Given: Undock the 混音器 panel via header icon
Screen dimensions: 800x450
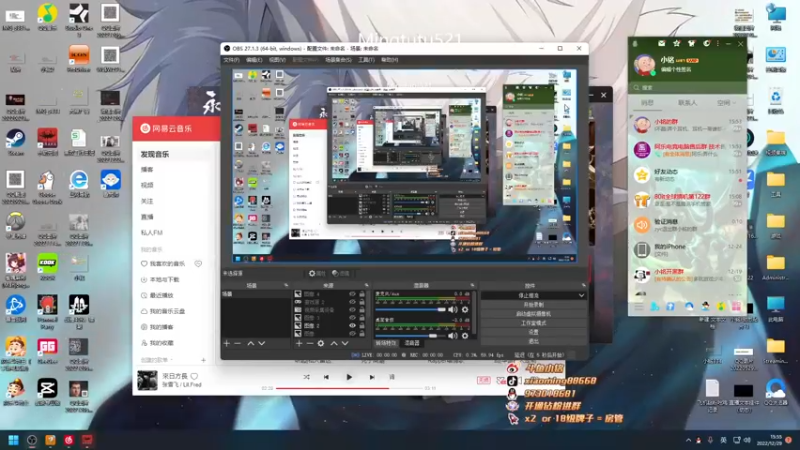Looking at the screenshot, I should click(472, 285).
